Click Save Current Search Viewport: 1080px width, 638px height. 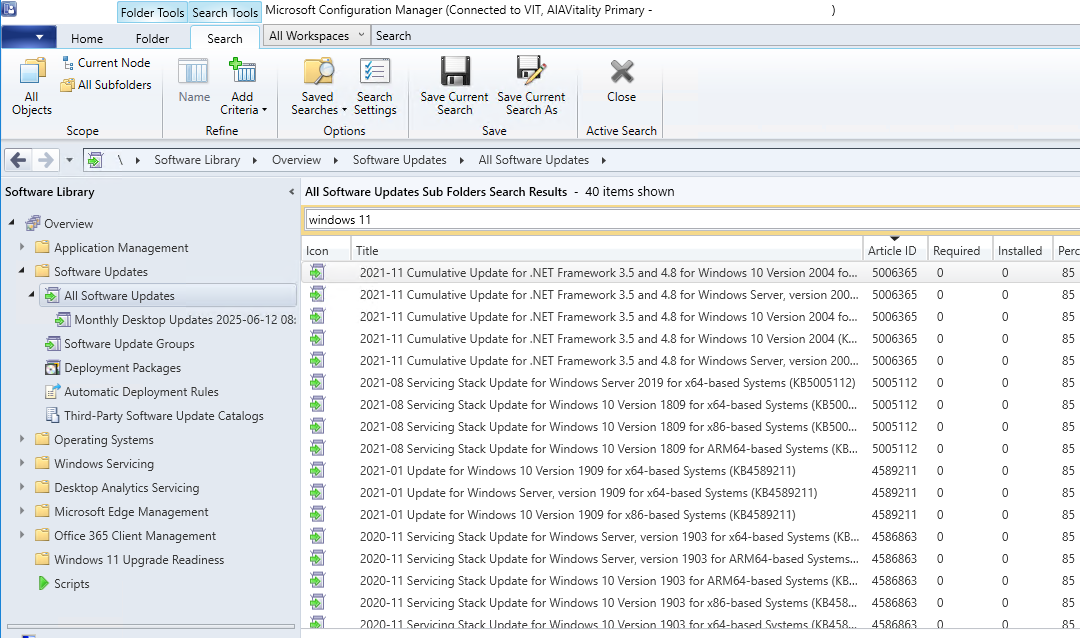coord(455,86)
